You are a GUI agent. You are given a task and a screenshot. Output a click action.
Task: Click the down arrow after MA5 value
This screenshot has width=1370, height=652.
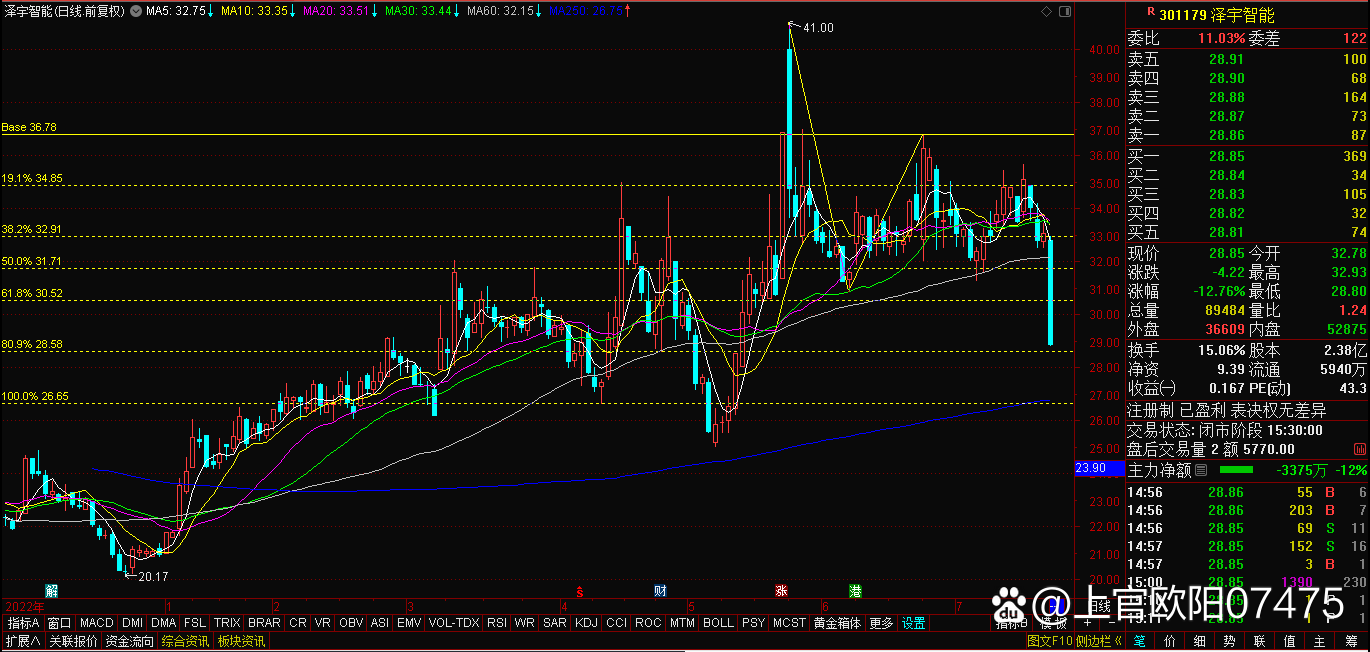tap(211, 11)
